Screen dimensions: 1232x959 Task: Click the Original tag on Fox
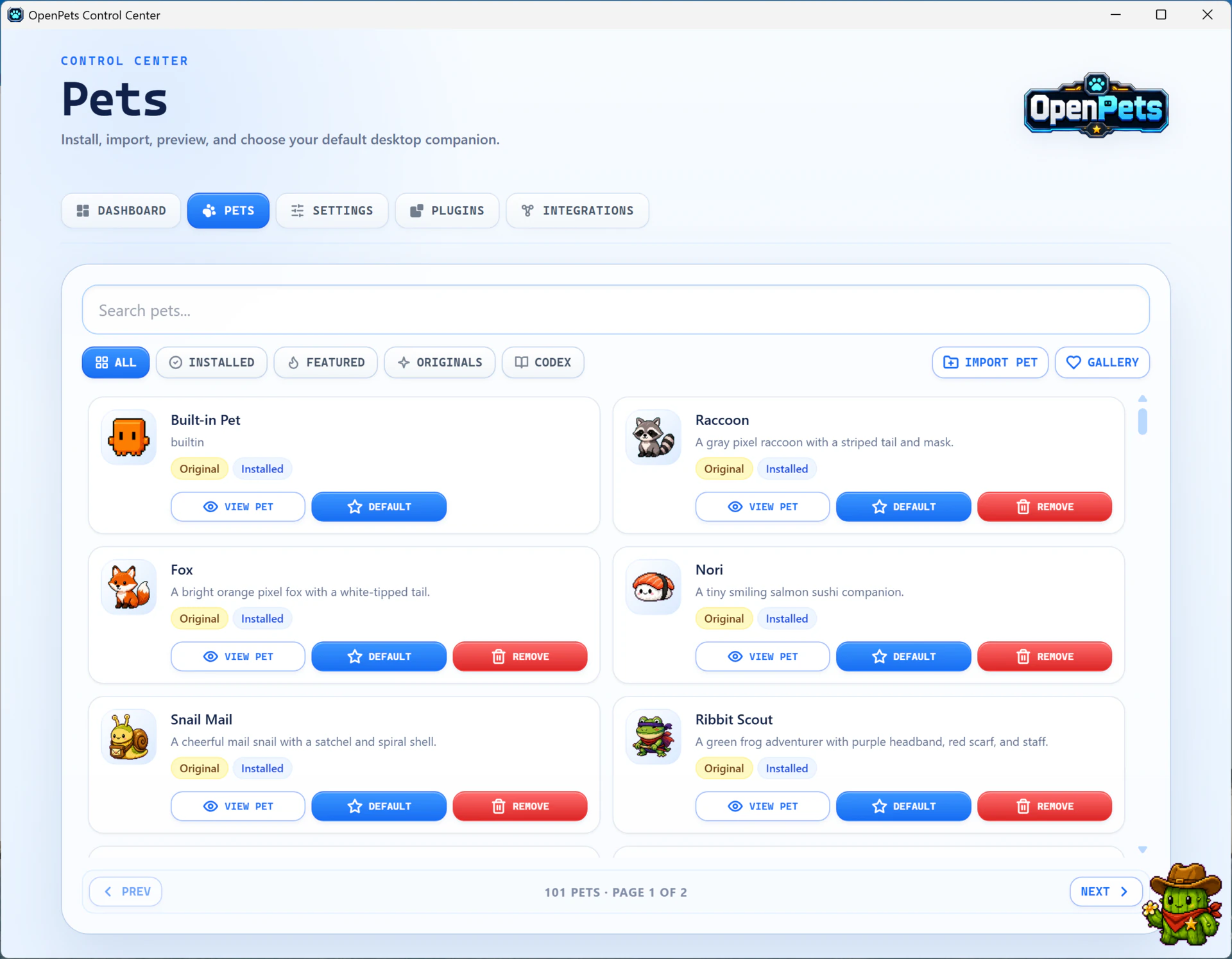pyautogui.click(x=199, y=619)
